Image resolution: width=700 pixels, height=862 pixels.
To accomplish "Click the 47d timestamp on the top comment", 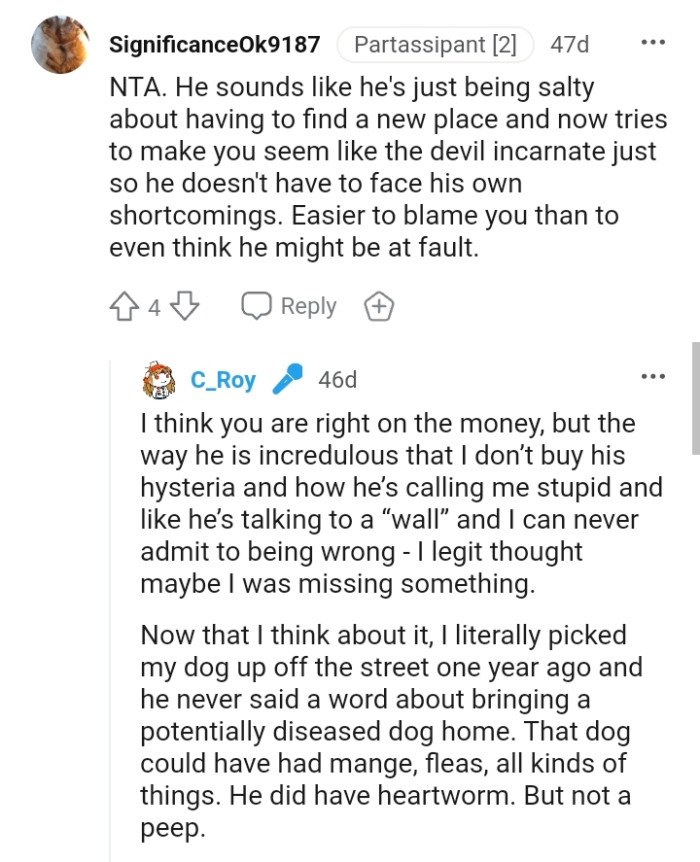I will click(x=572, y=44).
